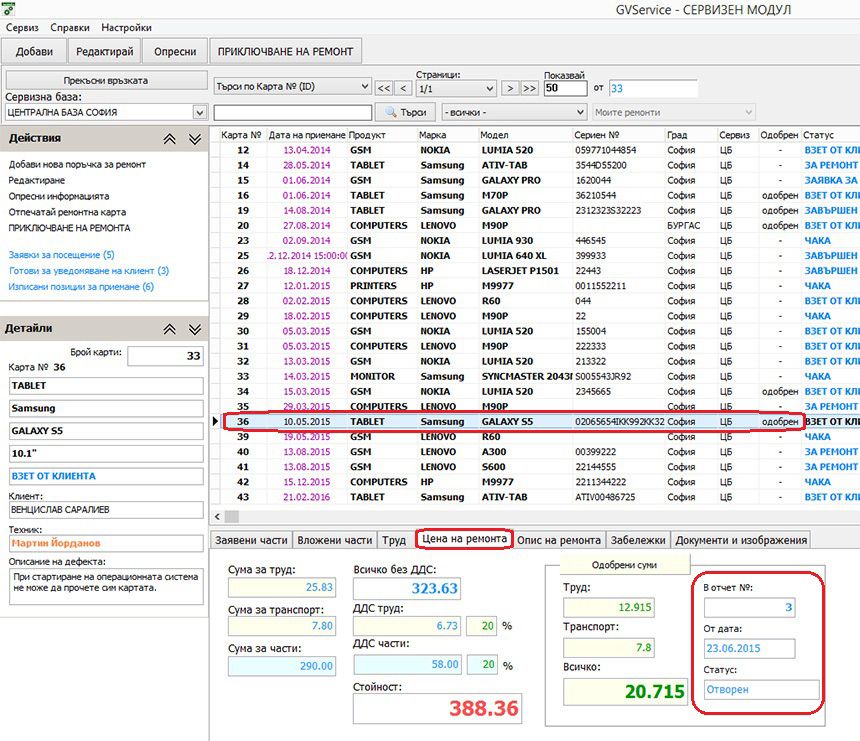Click 'Добави нова поръчка за ремонт' action
860x741 pixels.
coord(77,165)
